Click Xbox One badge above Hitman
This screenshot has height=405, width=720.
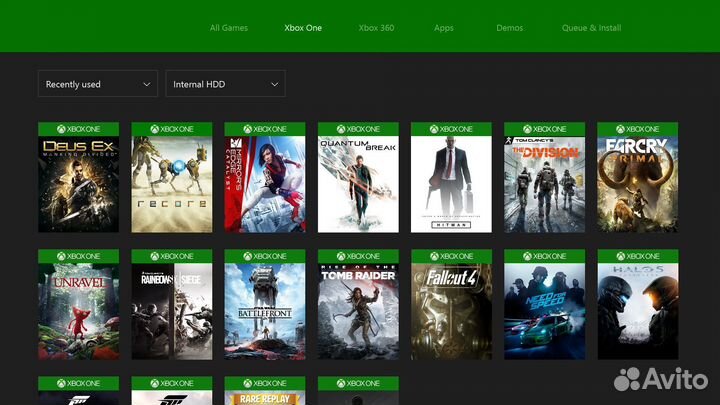451,129
